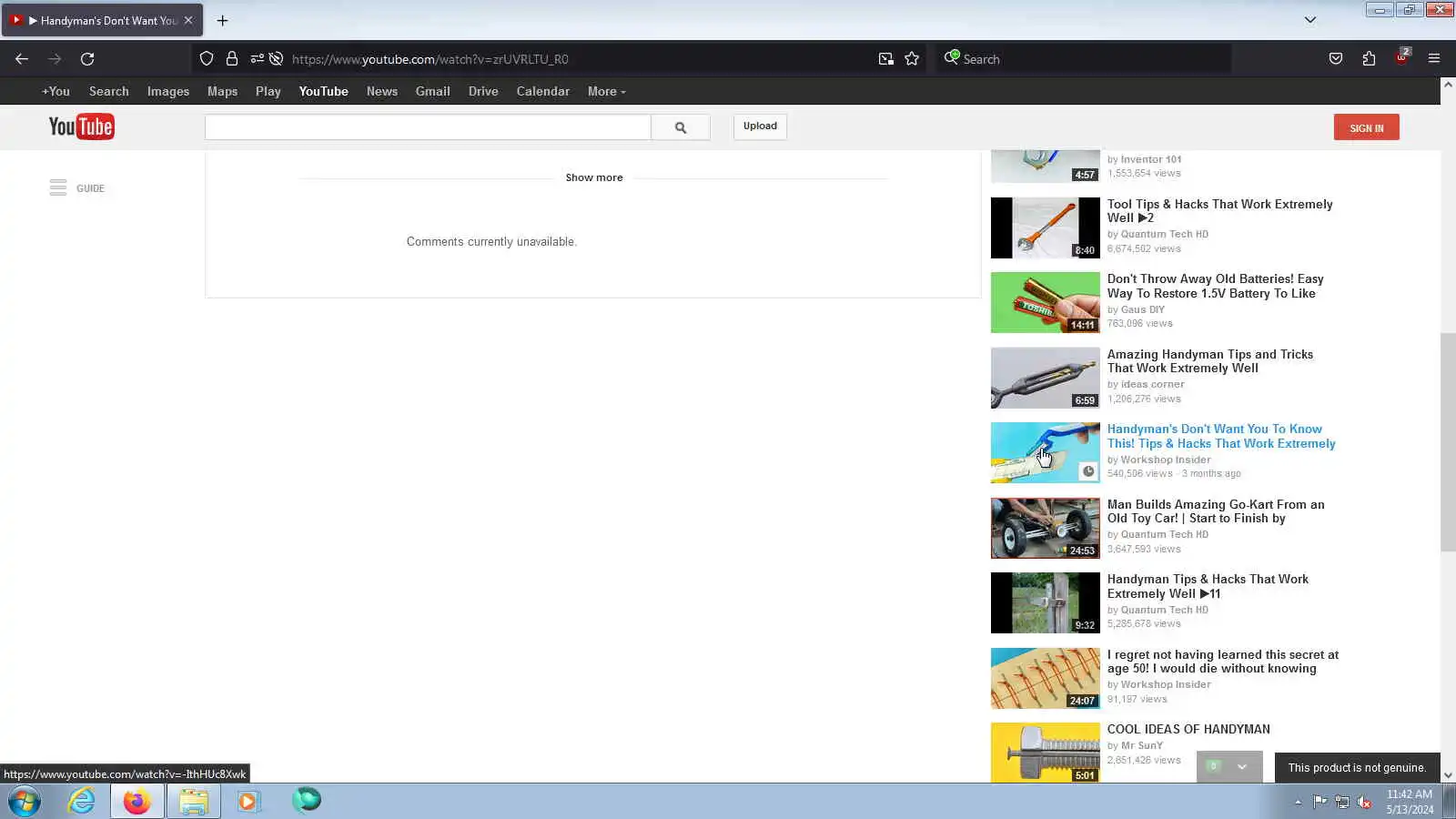The height and width of the screenshot is (819, 1456).
Task: Click the go-kart video thumbnail (24:53)
Action: pos(1046,528)
